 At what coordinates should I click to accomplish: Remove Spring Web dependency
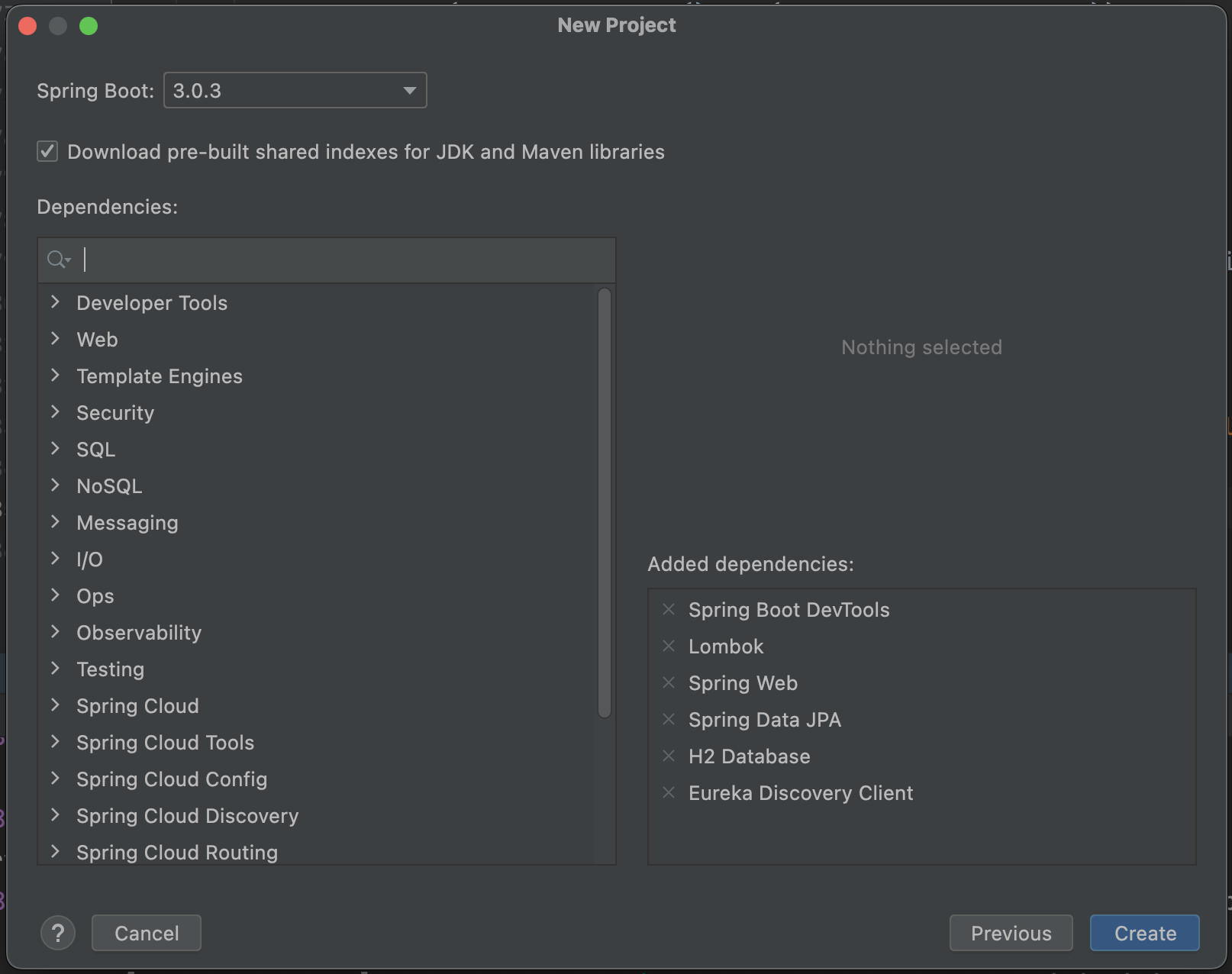coord(669,682)
